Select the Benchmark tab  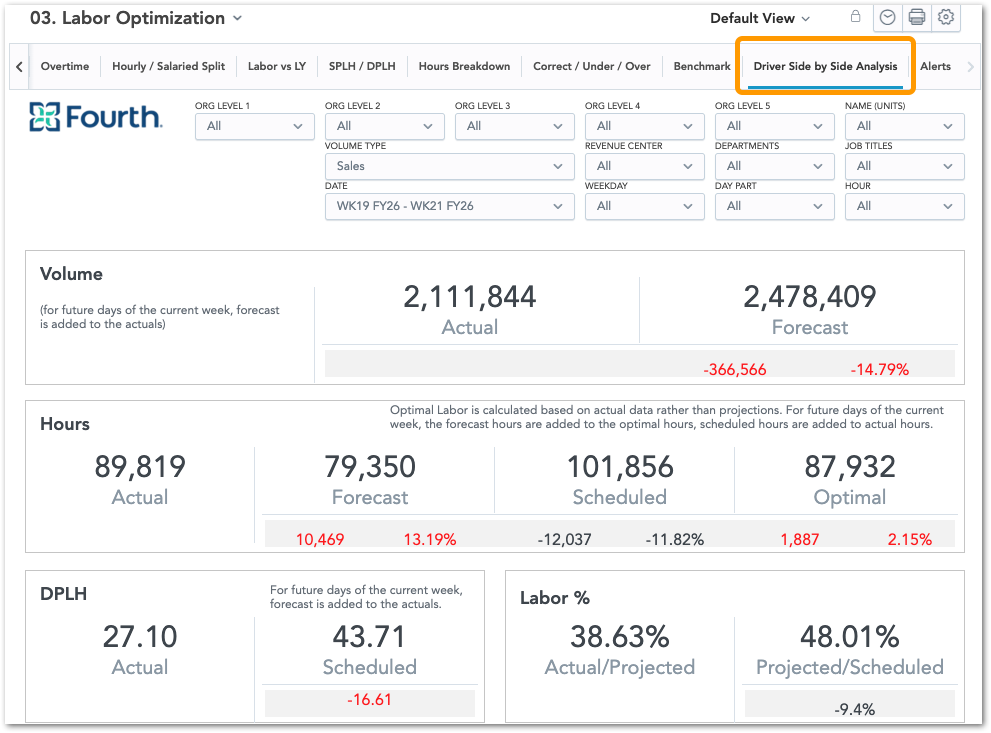coord(702,67)
